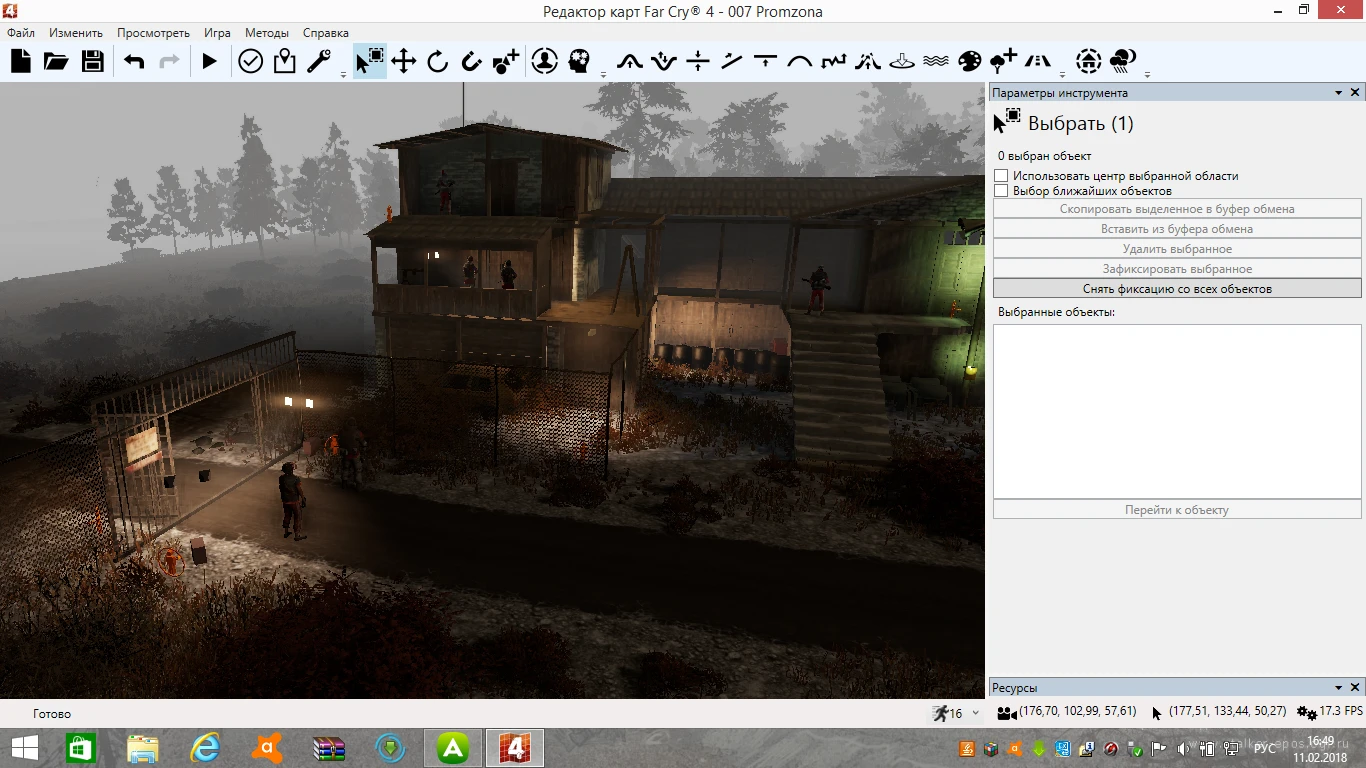1366x768 pixels.
Task: Activate the Select objects tool in the toolbar
Action: tap(370, 62)
